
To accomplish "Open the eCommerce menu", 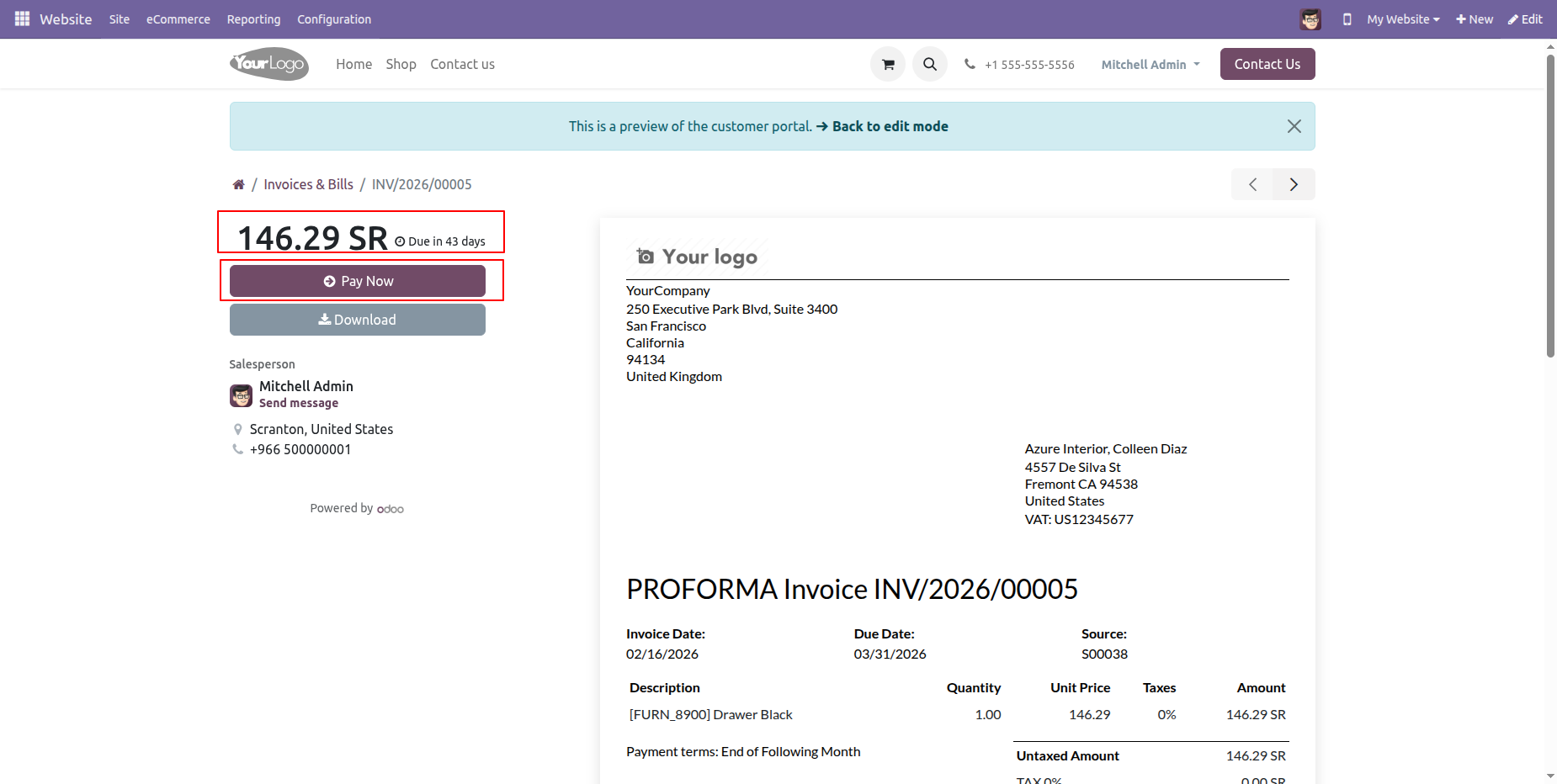I will pos(178,19).
